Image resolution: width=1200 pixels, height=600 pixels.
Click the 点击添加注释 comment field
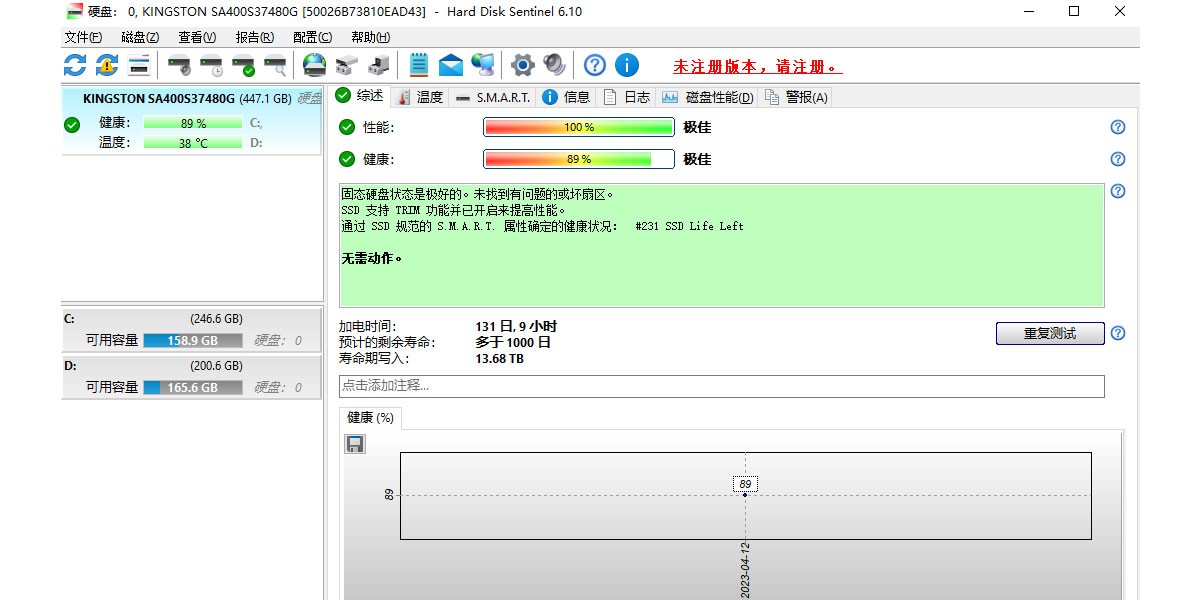[721, 386]
